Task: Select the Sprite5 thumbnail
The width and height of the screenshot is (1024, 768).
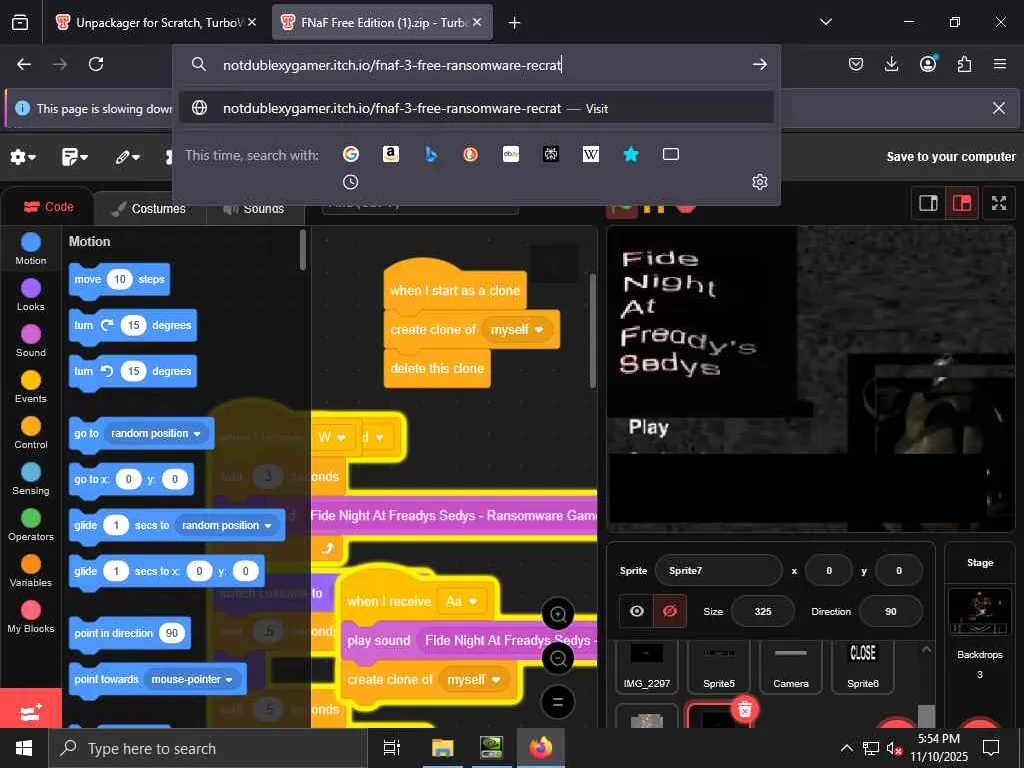Action: [x=719, y=665]
